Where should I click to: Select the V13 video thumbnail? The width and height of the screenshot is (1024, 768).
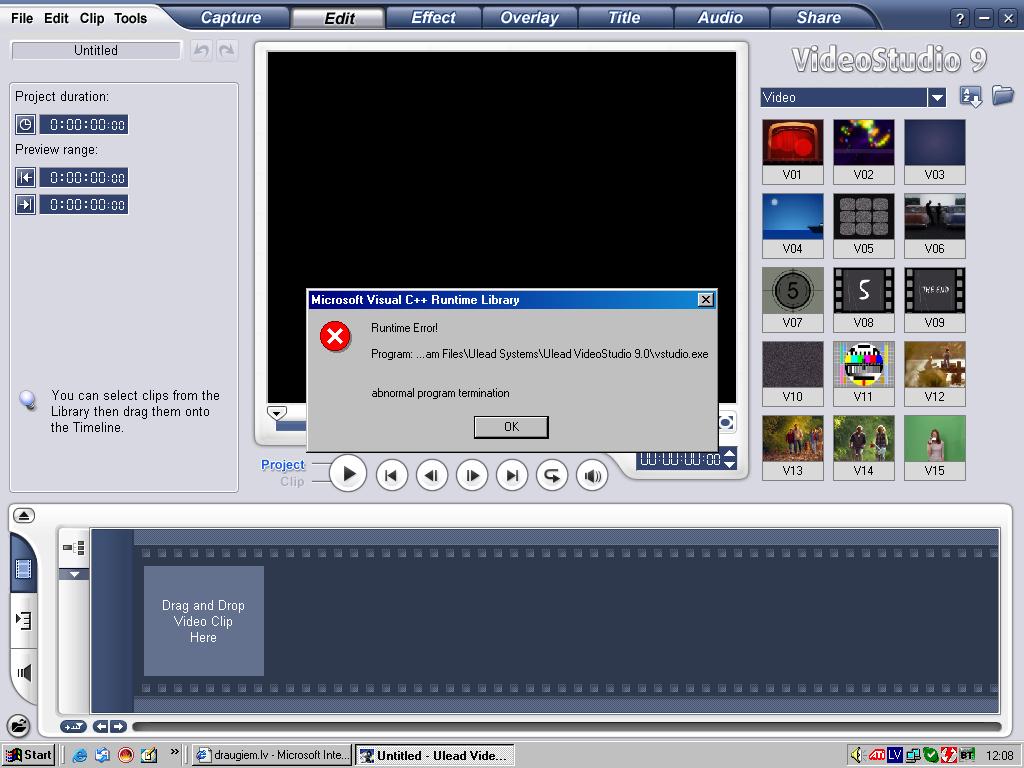[792, 447]
